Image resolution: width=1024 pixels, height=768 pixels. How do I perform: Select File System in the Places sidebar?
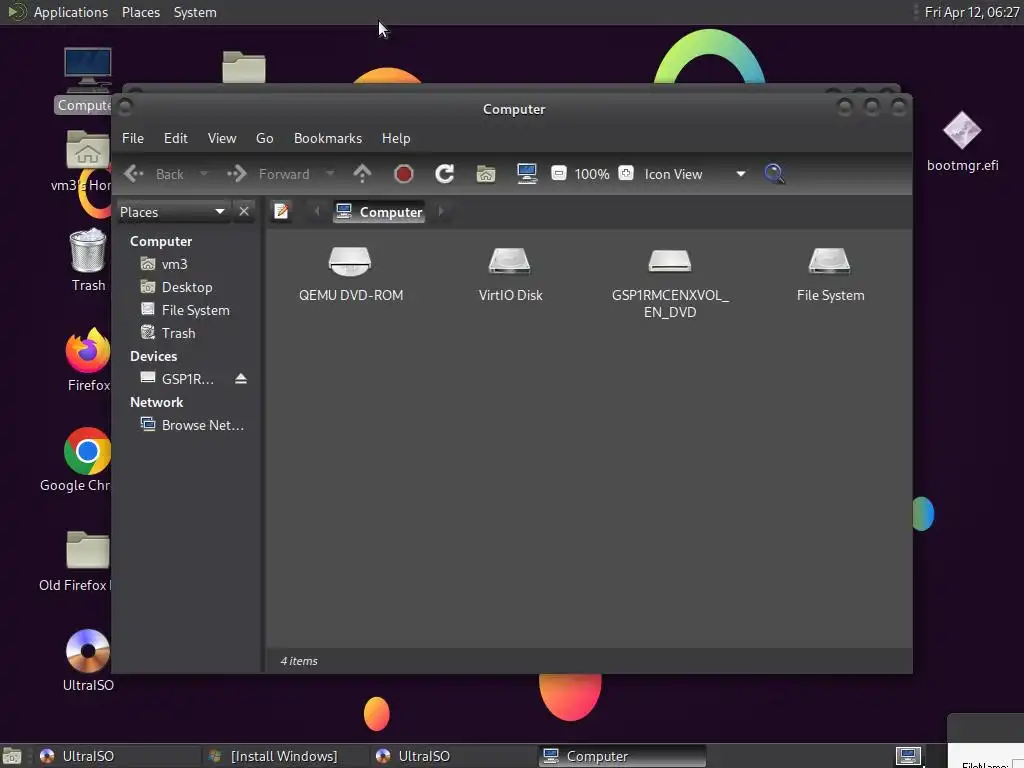[x=195, y=310]
